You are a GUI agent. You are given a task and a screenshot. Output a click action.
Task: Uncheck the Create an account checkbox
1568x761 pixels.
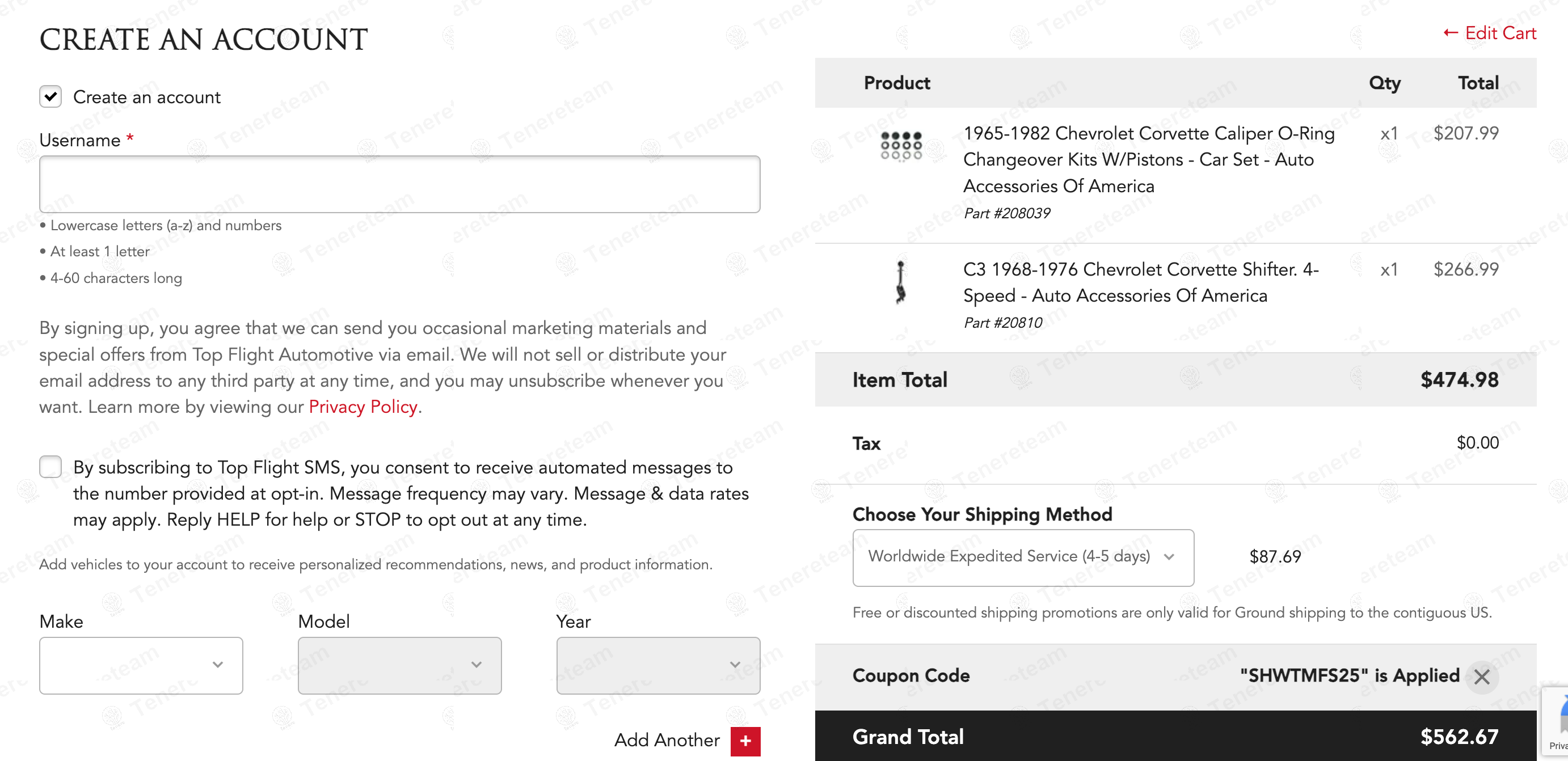tap(50, 96)
